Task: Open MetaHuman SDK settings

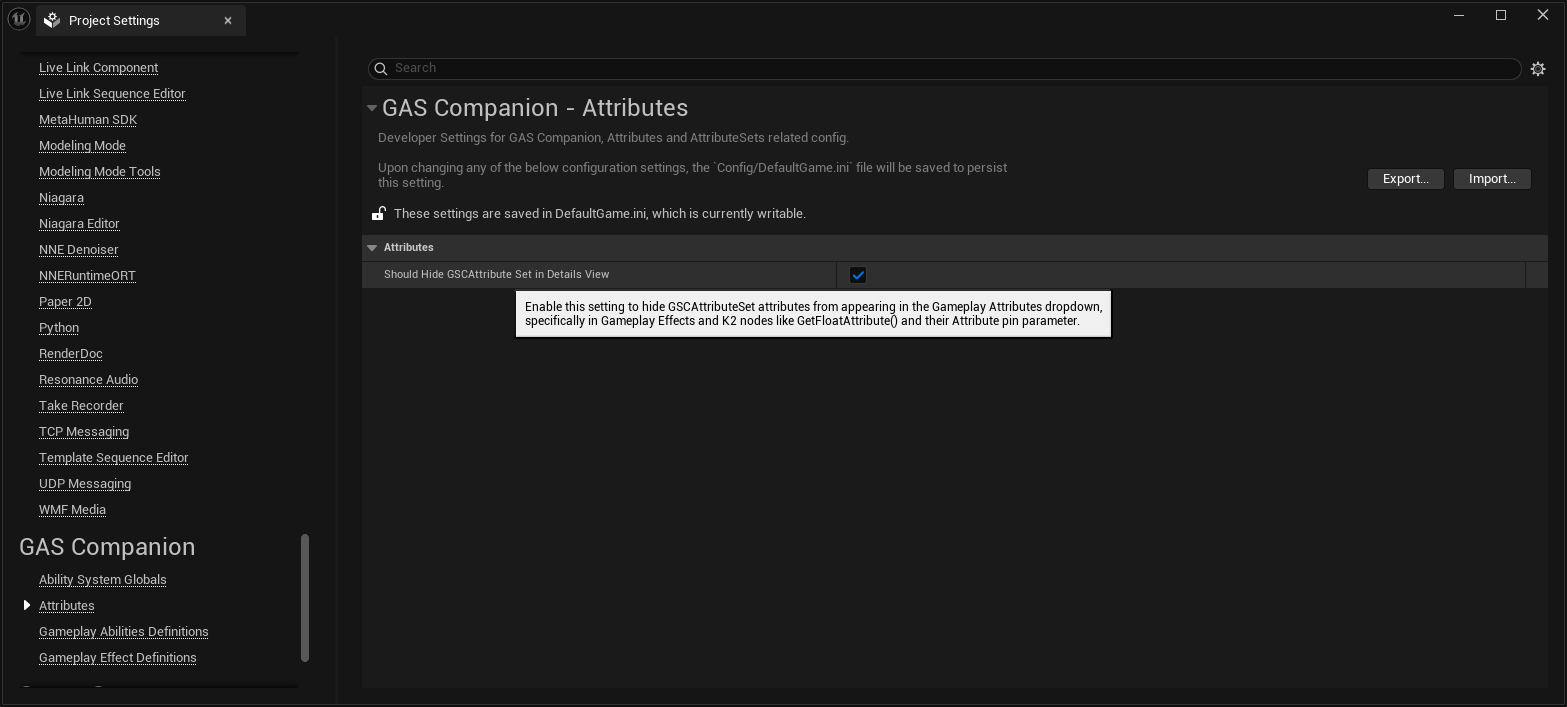Action: point(88,119)
